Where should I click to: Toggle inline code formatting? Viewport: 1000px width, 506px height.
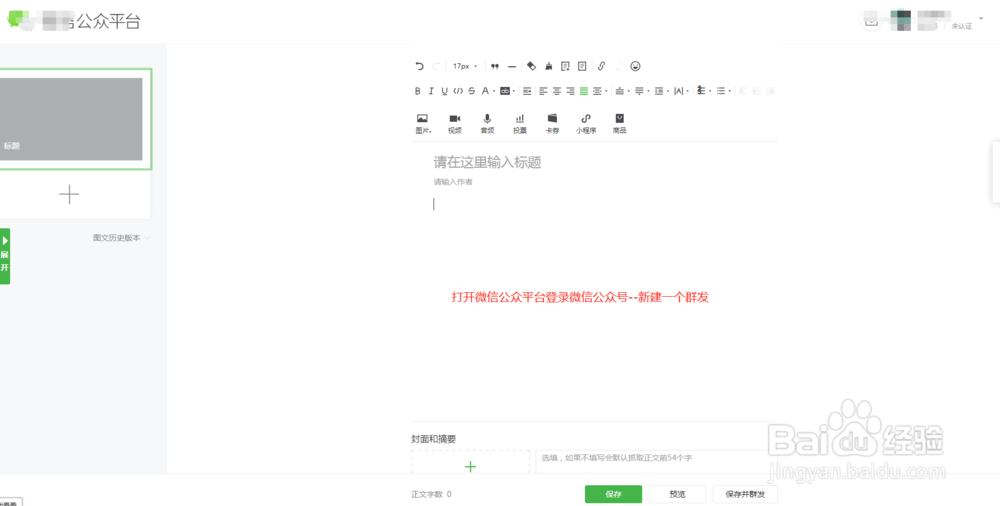458,91
